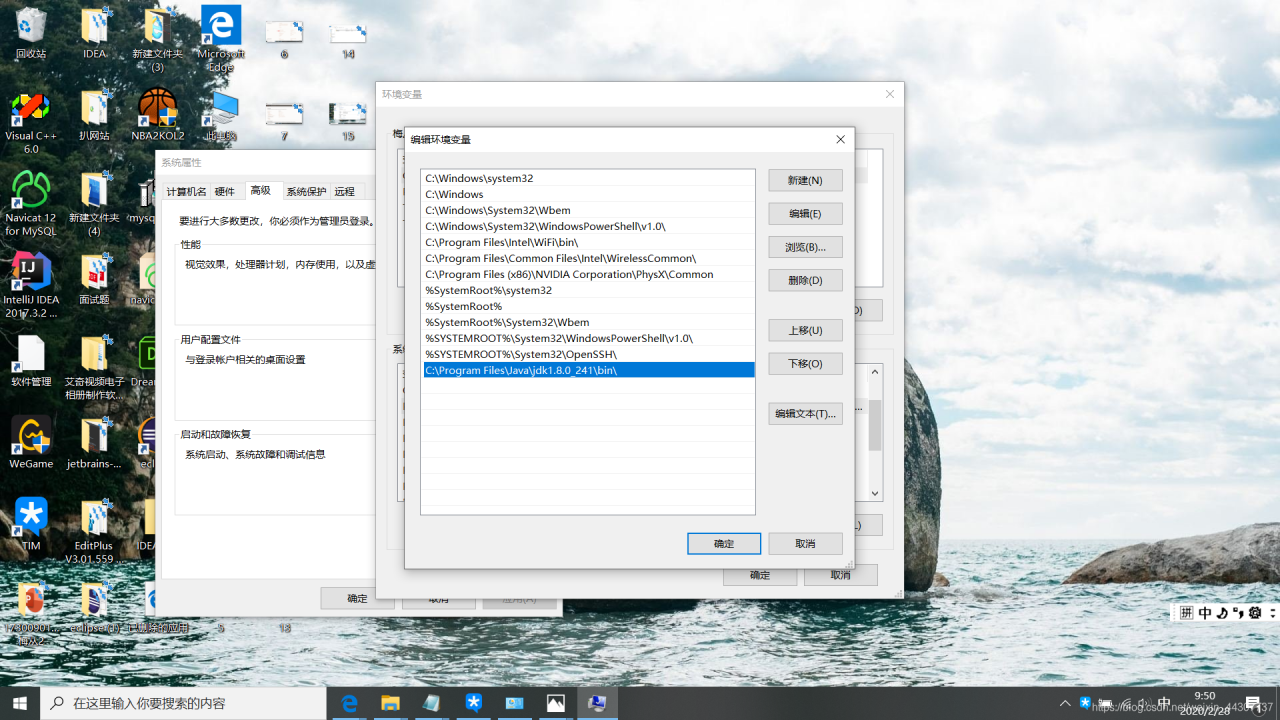Select the %SYSTEMROOT% OpenSSH path entry
Viewport: 1280px width, 720px height.
tap(588, 354)
